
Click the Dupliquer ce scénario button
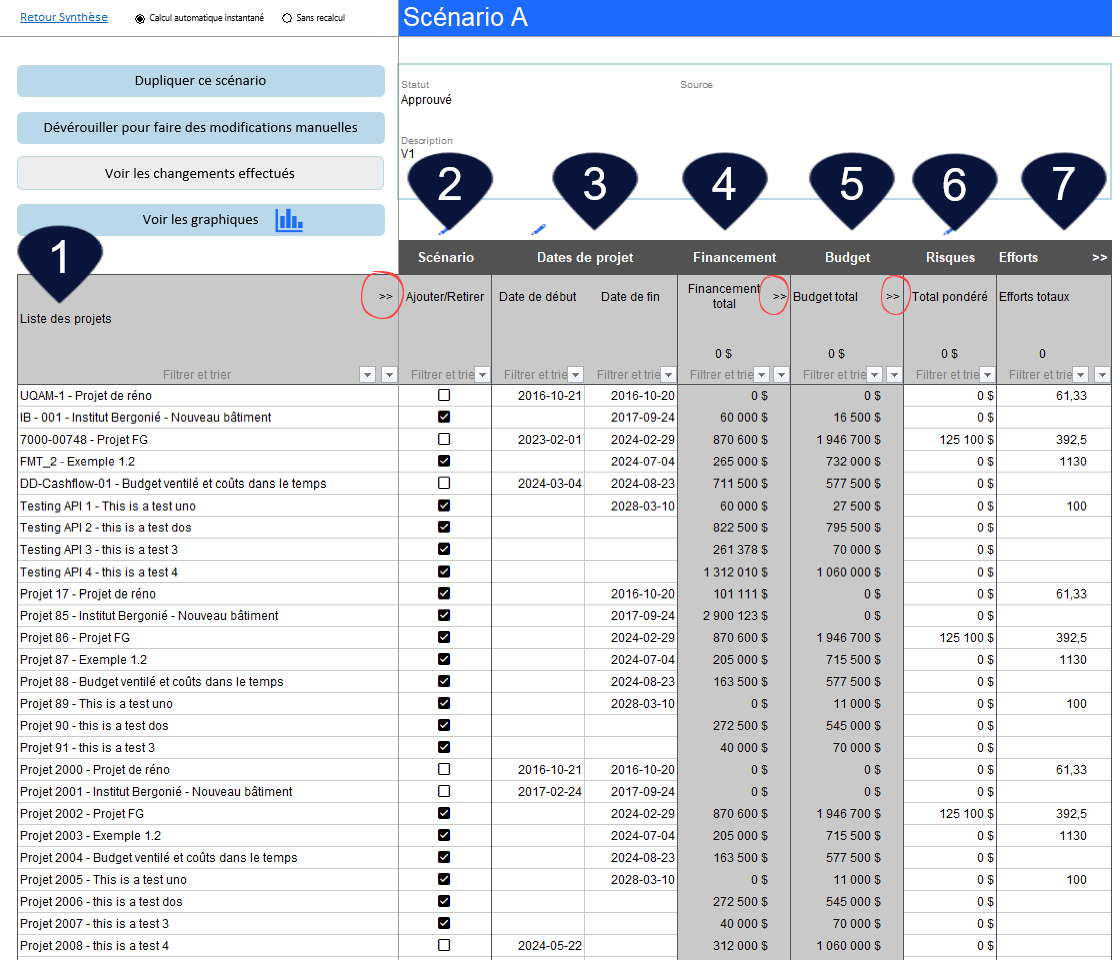coord(201,81)
